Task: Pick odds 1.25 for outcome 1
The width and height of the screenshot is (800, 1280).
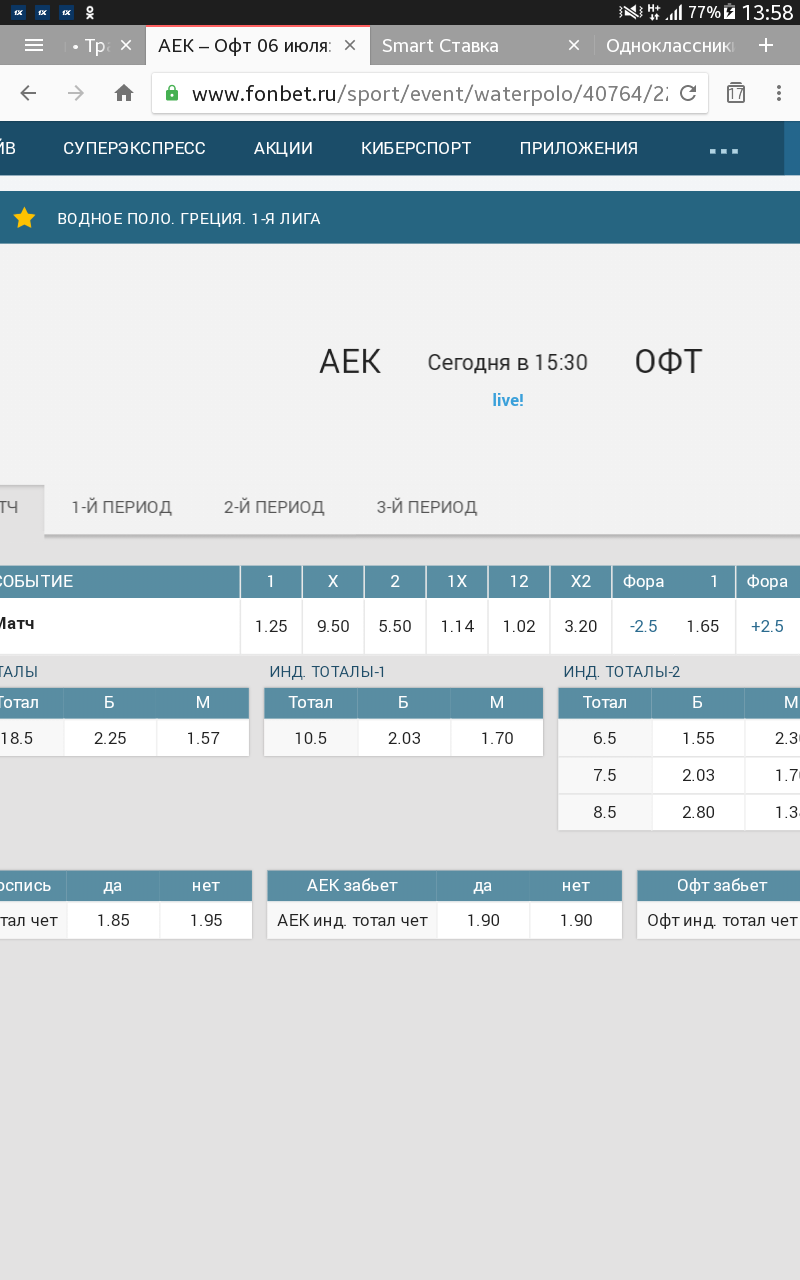Action: [271, 626]
